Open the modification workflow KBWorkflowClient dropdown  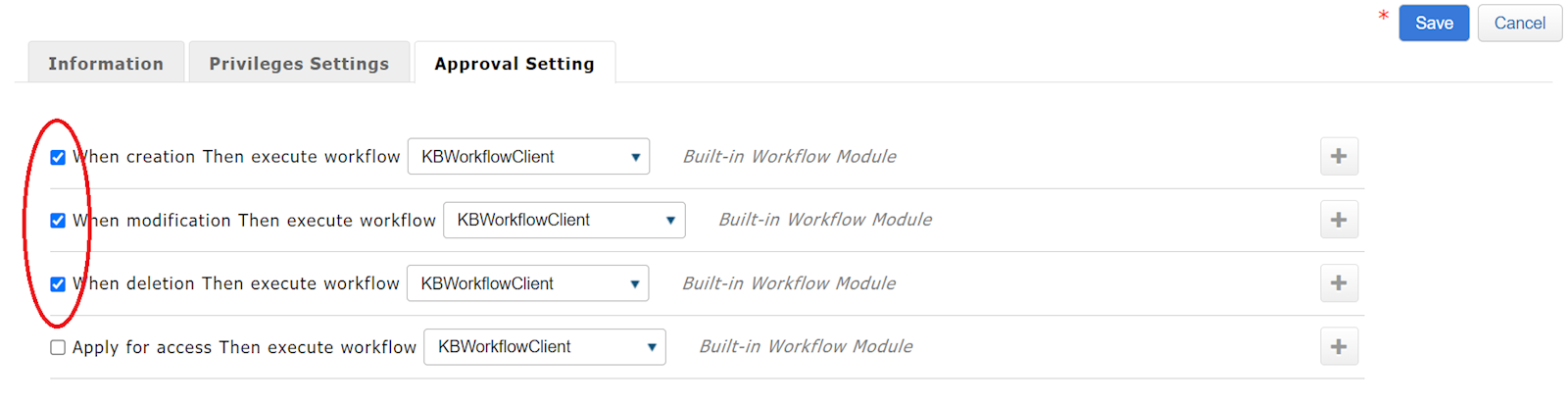click(x=563, y=220)
